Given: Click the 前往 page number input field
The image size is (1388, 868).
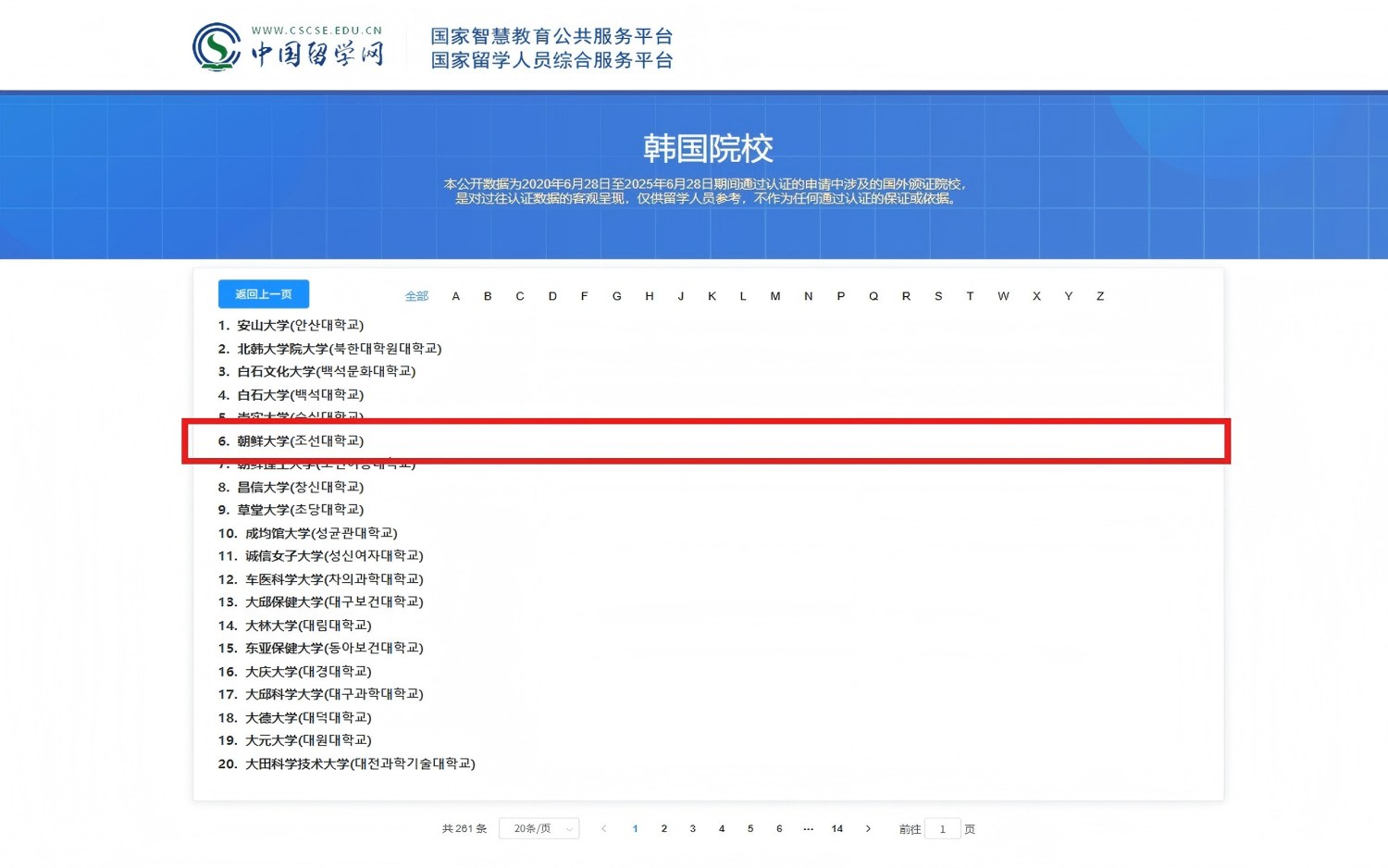Looking at the screenshot, I should [x=942, y=829].
